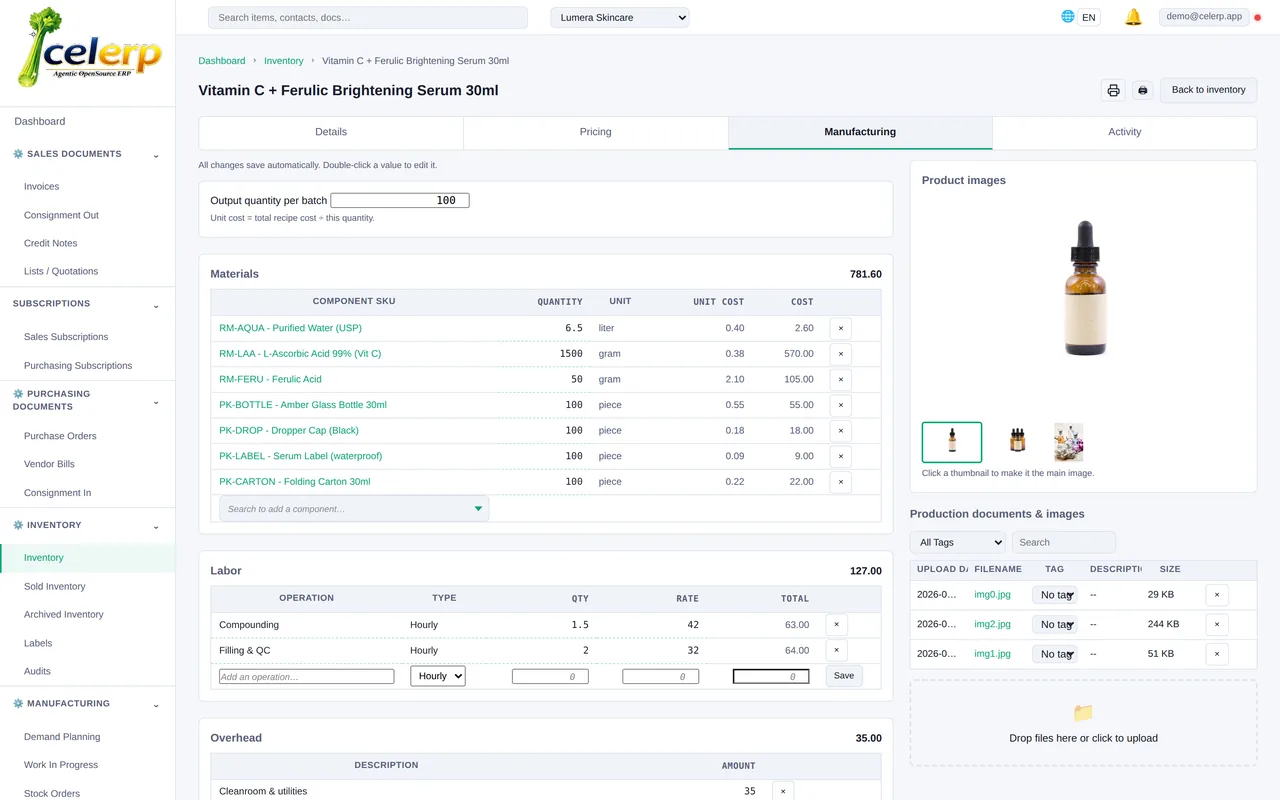The width and height of the screenshot is (1280, 800).
Task: Click the Inventory breadcrumb link
Action: pyautogui.click(x=284, y=61)
